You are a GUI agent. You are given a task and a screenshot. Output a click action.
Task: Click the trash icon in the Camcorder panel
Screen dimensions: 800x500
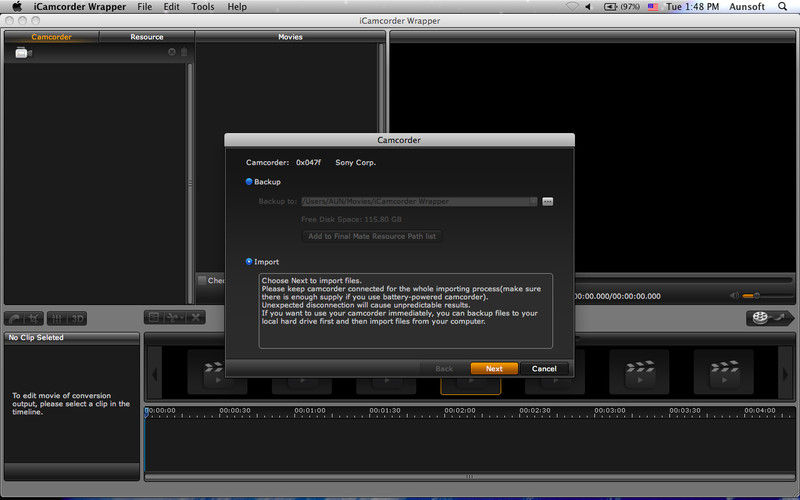(183, 52)
